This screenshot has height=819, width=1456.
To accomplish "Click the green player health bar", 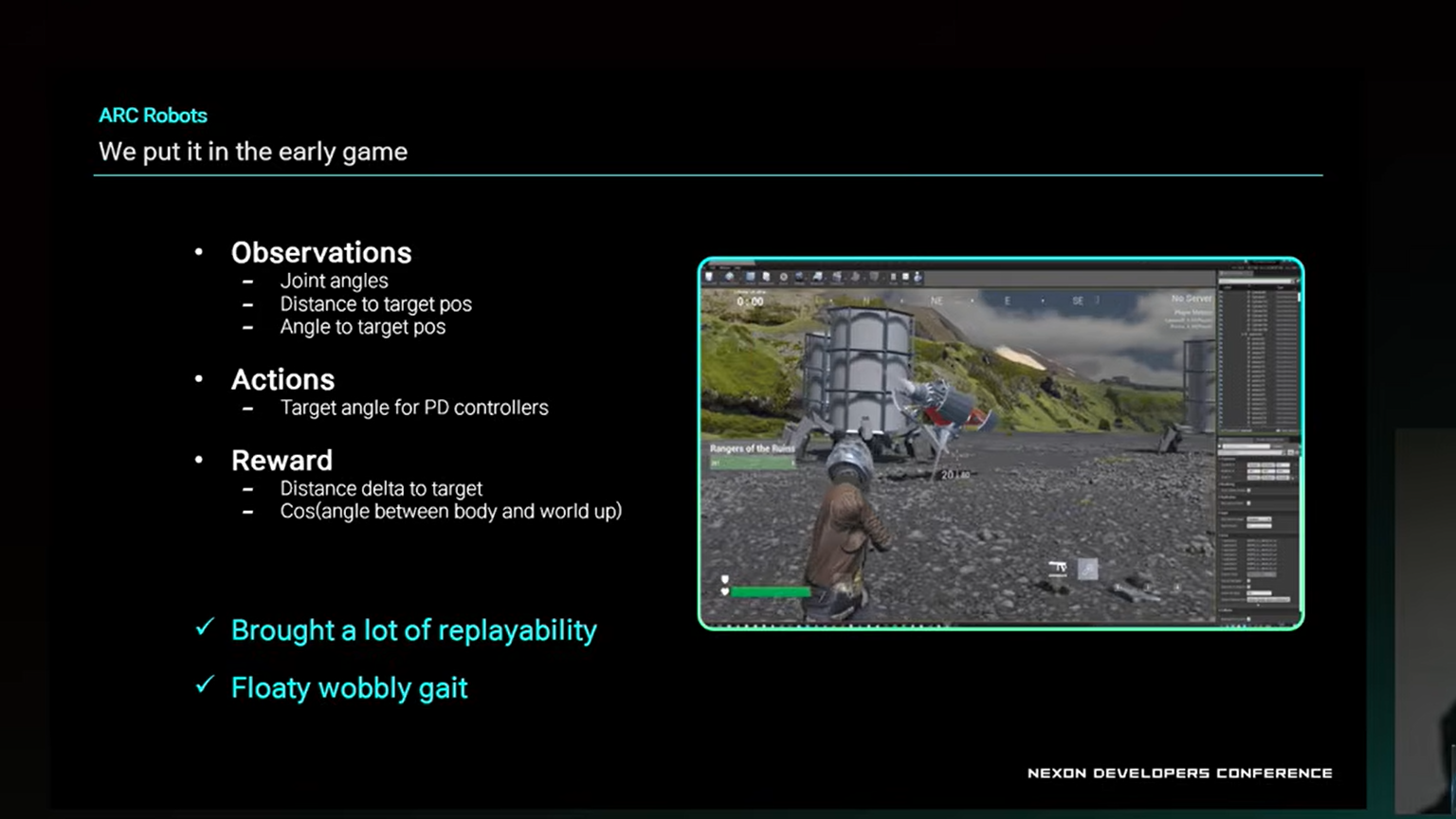I will pos(770,591).
